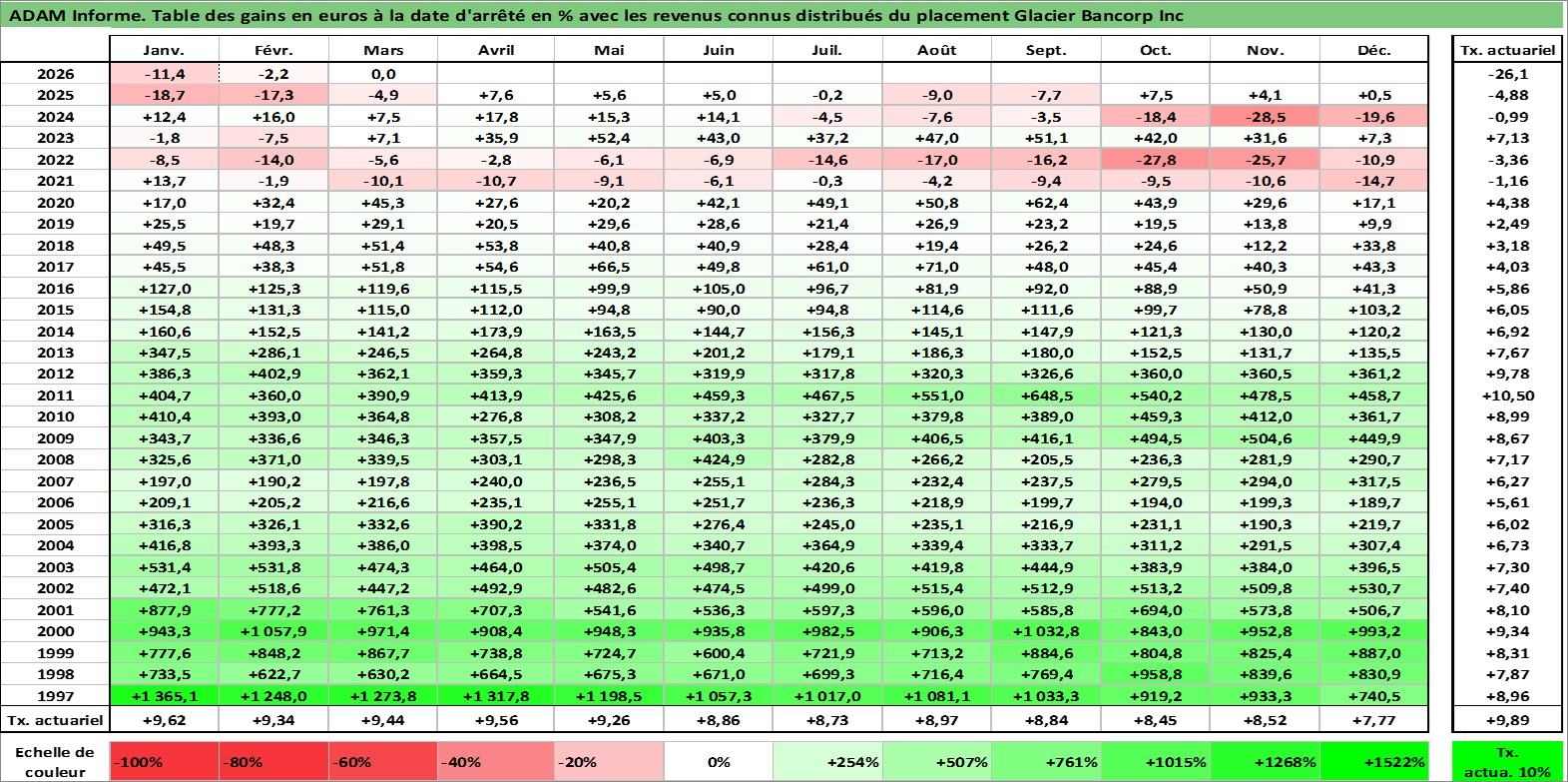Select the +1015% green swatch
1568x782 pixels.
click(1156, 761)
